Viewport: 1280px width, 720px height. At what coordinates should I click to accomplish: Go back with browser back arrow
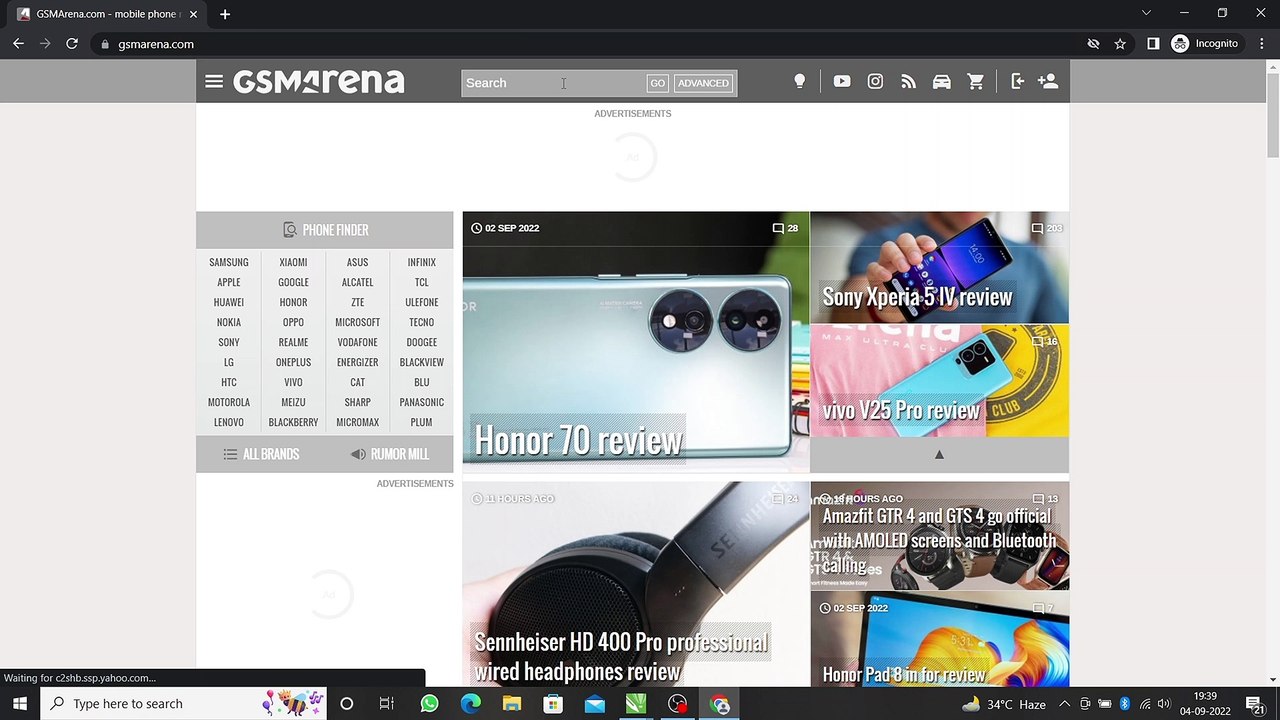click(x=18, y=44)
